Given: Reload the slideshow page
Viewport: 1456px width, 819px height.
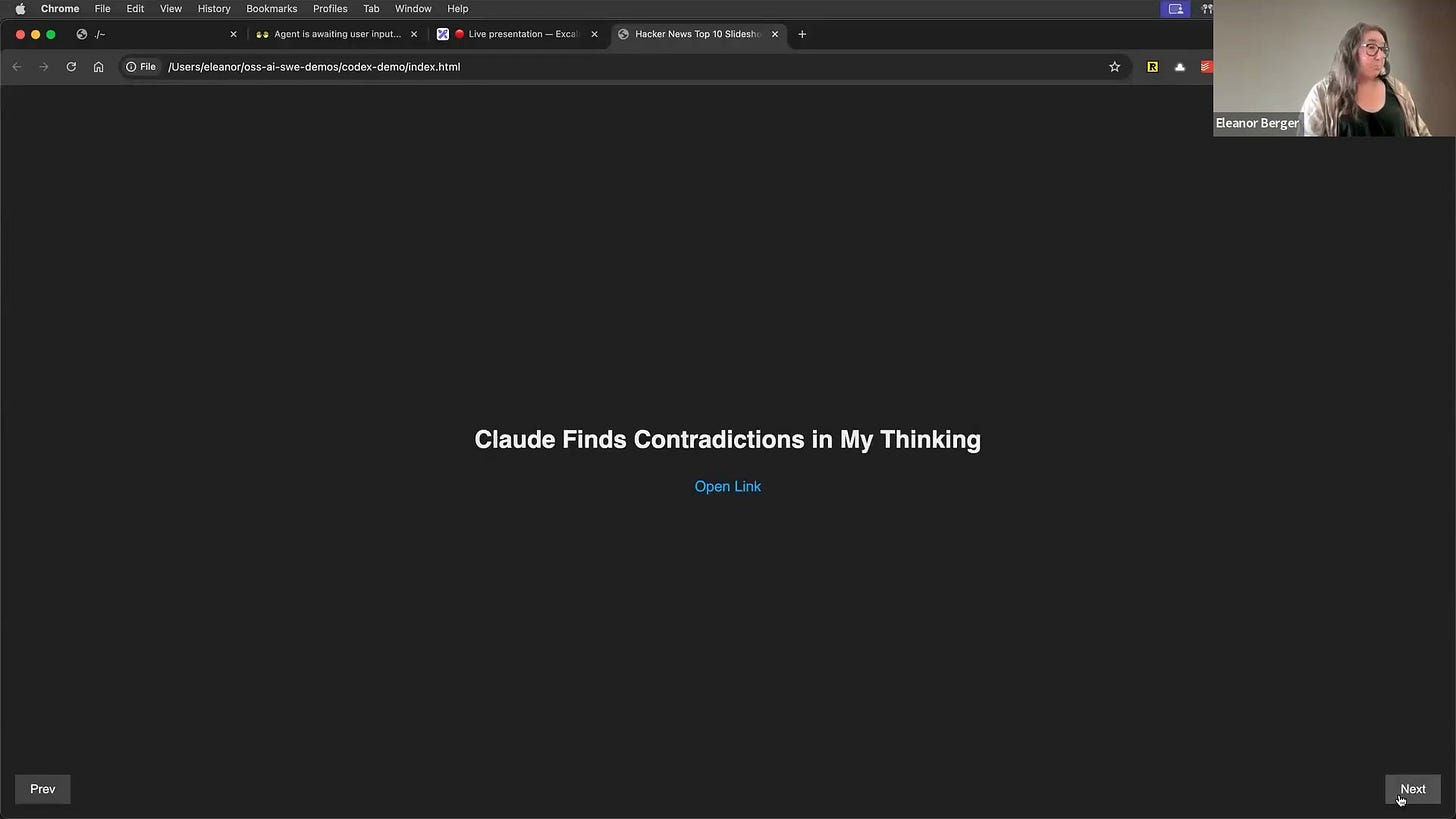Looking at the screenshot, I should click(x=71, y=67).
